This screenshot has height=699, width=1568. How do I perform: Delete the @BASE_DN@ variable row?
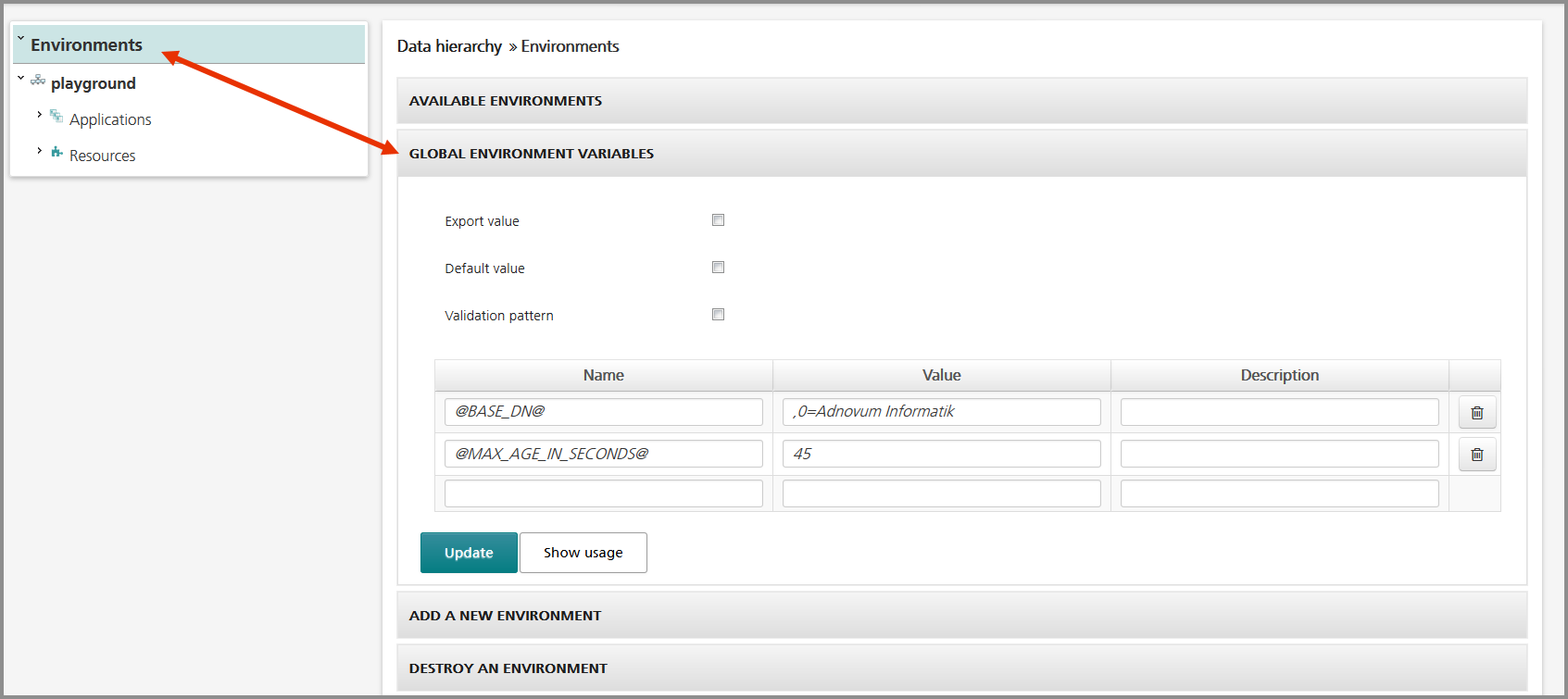pyautogui.click(x=1477, y=413)
